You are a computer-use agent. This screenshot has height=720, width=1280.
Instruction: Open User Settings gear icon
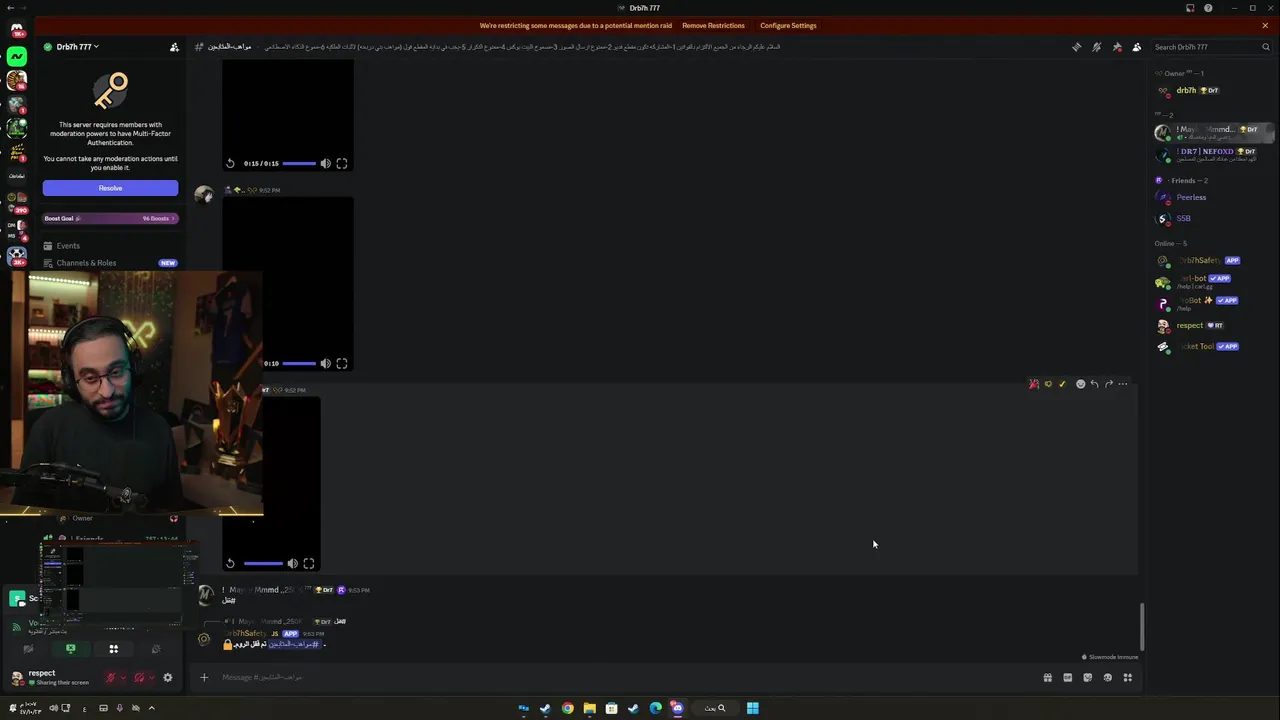click(x=167, y=677)
